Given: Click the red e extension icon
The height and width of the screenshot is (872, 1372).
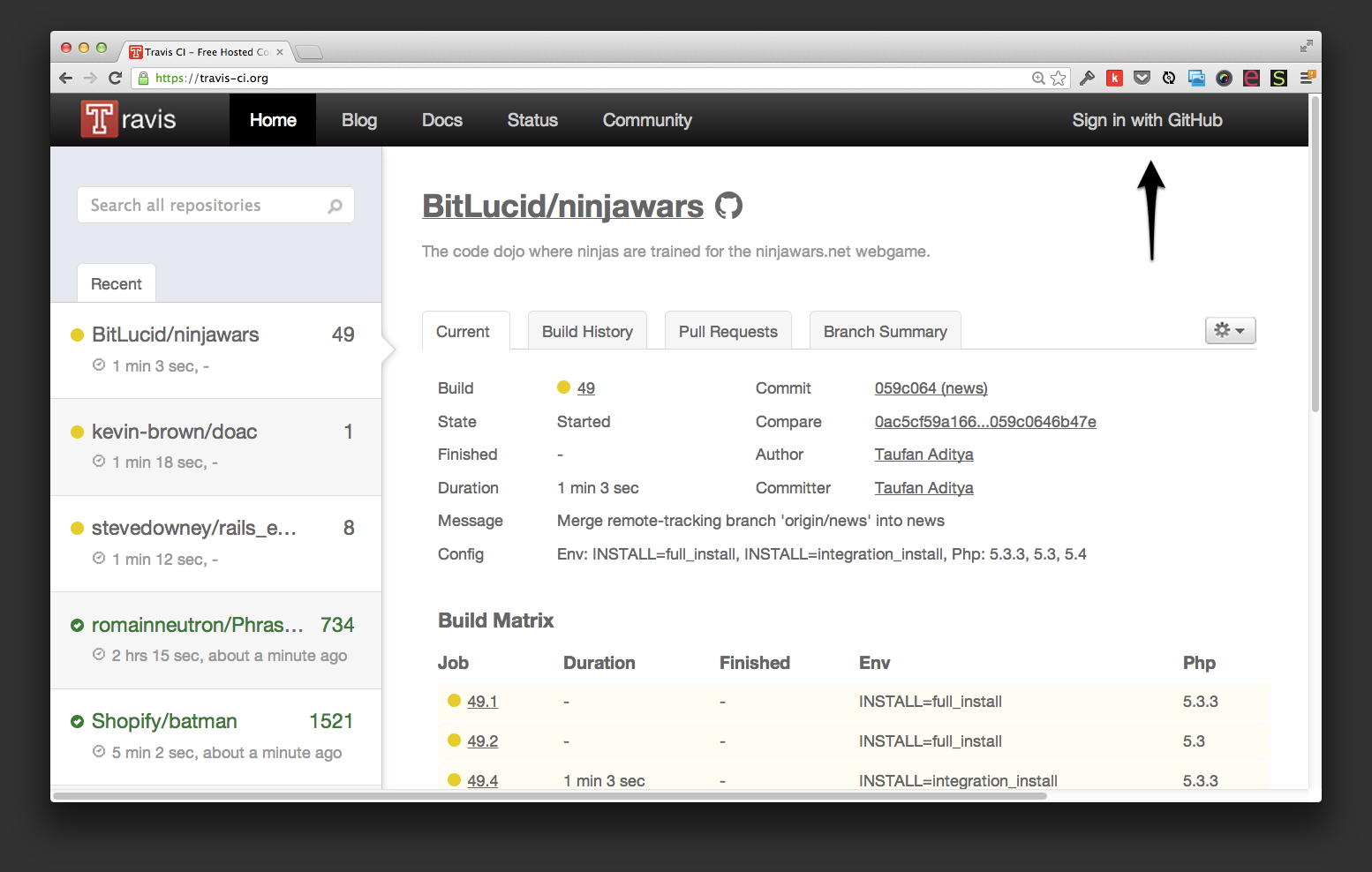Looking at the screenshot, I should point(1251,78).
